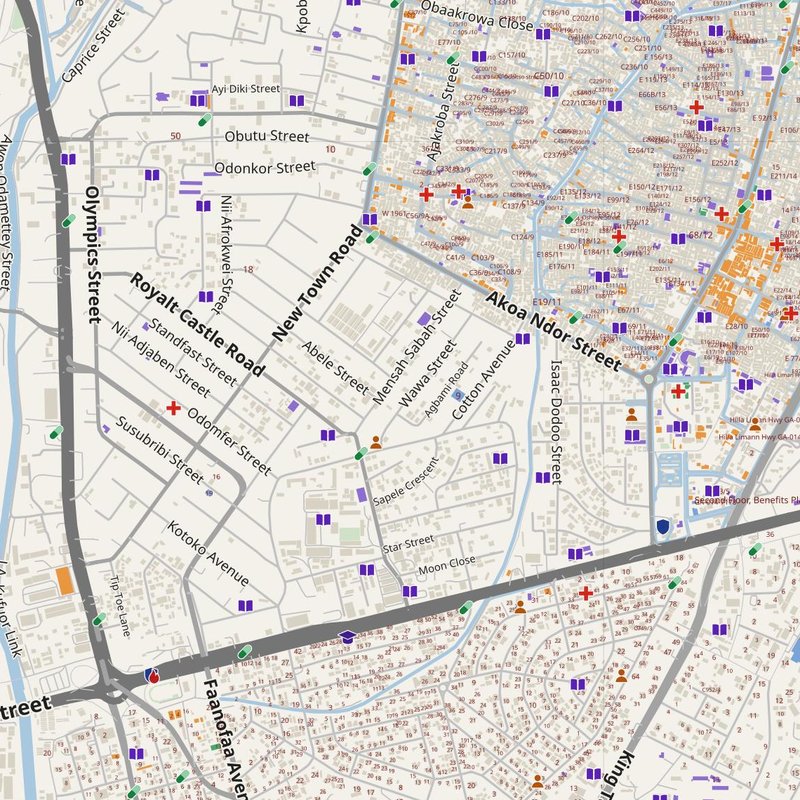Select the Sapele Crescent label

point(406,482)
